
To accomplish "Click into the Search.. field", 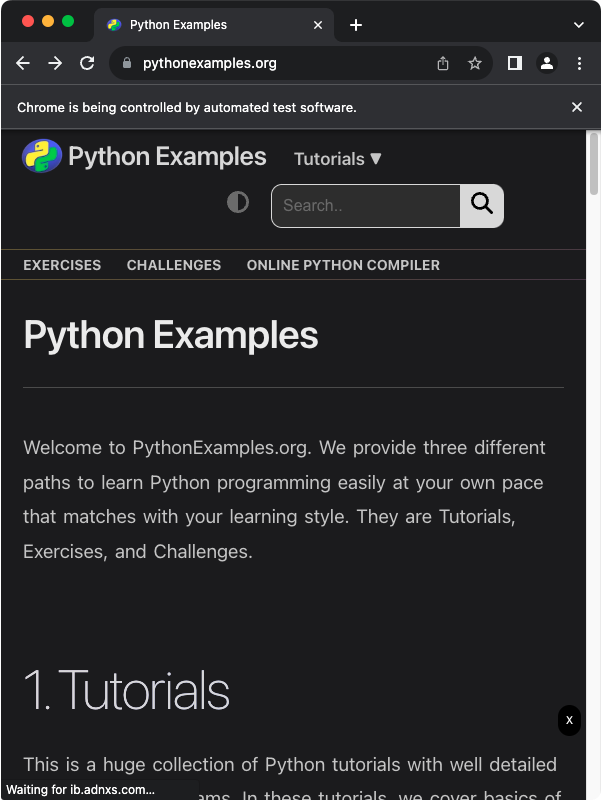I will tap(366, 206).
